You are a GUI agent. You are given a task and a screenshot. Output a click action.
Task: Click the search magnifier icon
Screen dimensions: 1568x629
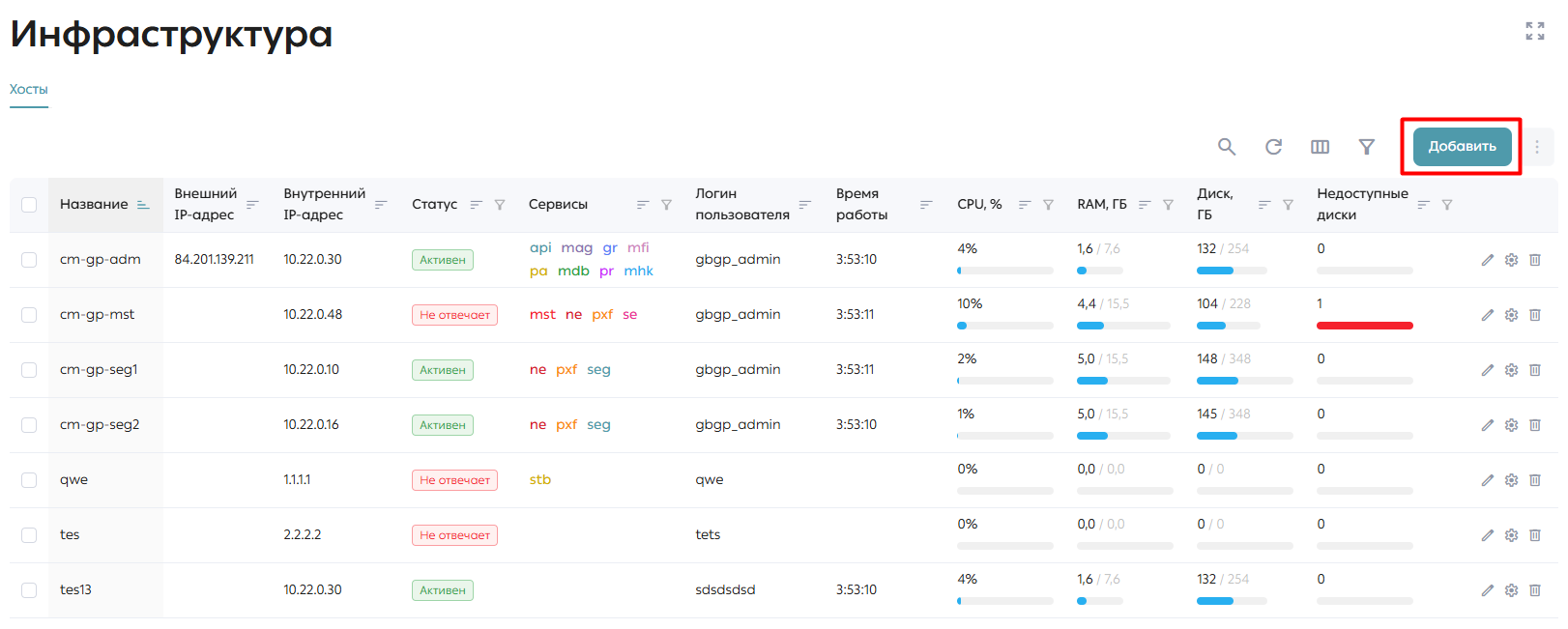point(1226,147)
